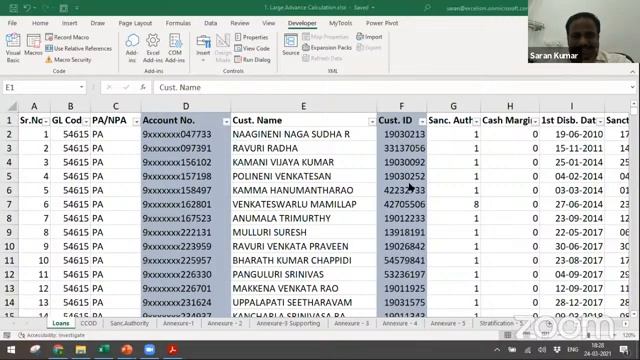Screen dimensions: 640x360
Task: Open Adobe Acrobat from the taskbar
Action: 173,350
